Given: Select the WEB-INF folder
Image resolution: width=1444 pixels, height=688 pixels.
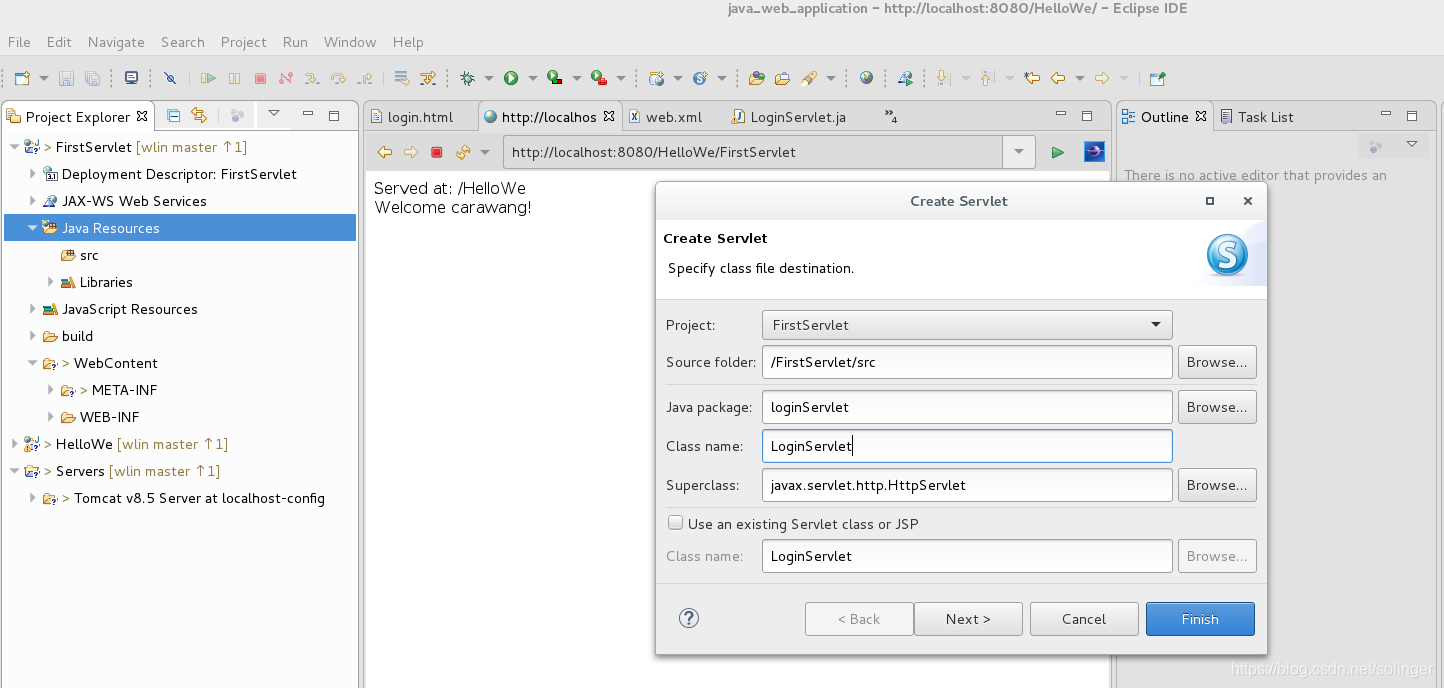Looking at the screenshot, I should pos(109,417).
